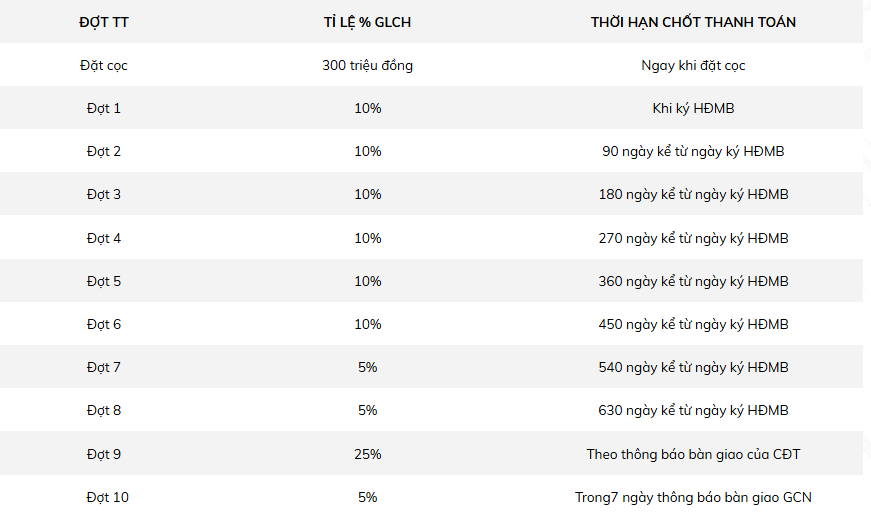
Task: Select the "Đợt 6" row label
Action: (104, 324)
